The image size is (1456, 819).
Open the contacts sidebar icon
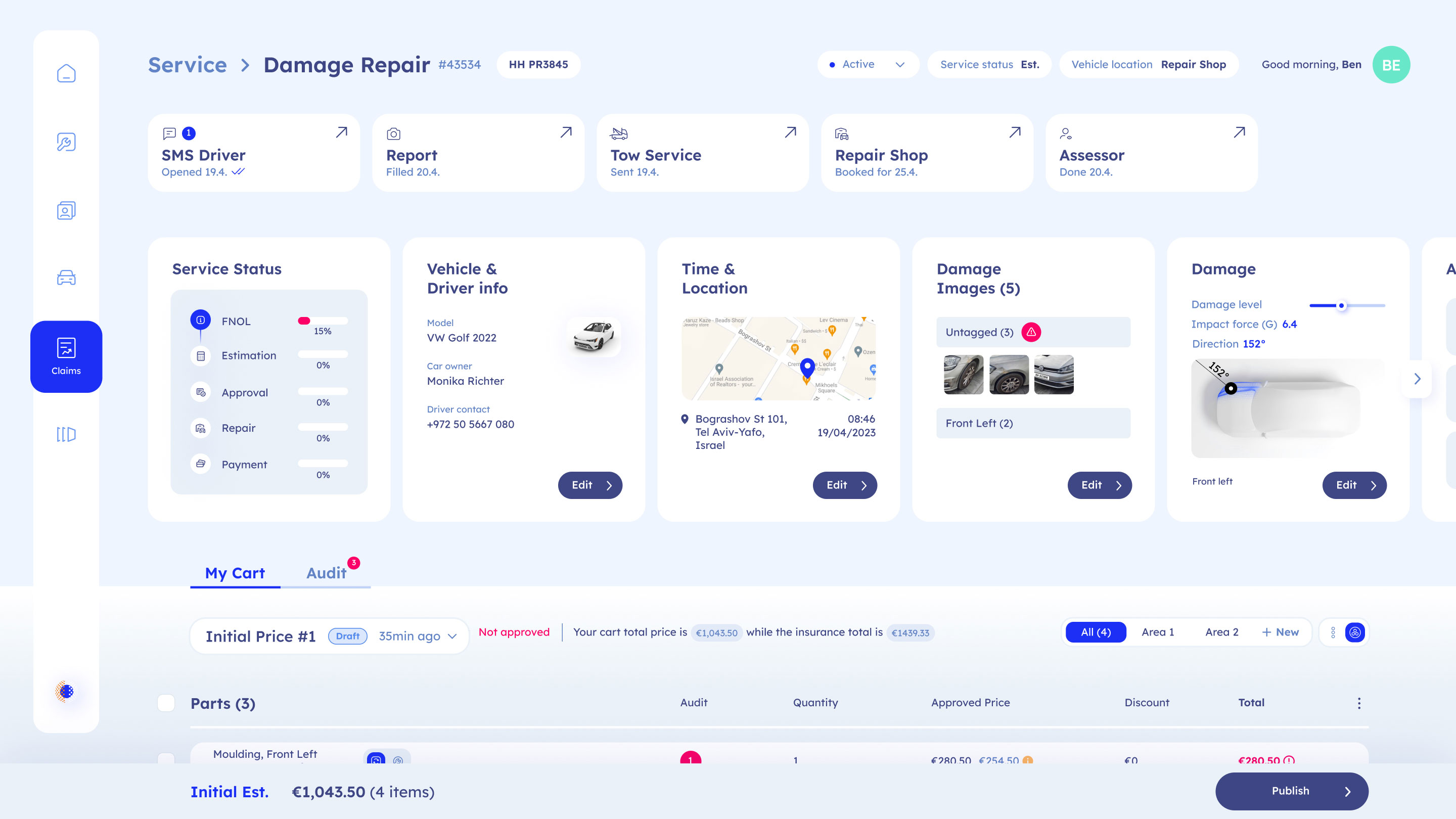click(x=66, y=210)
